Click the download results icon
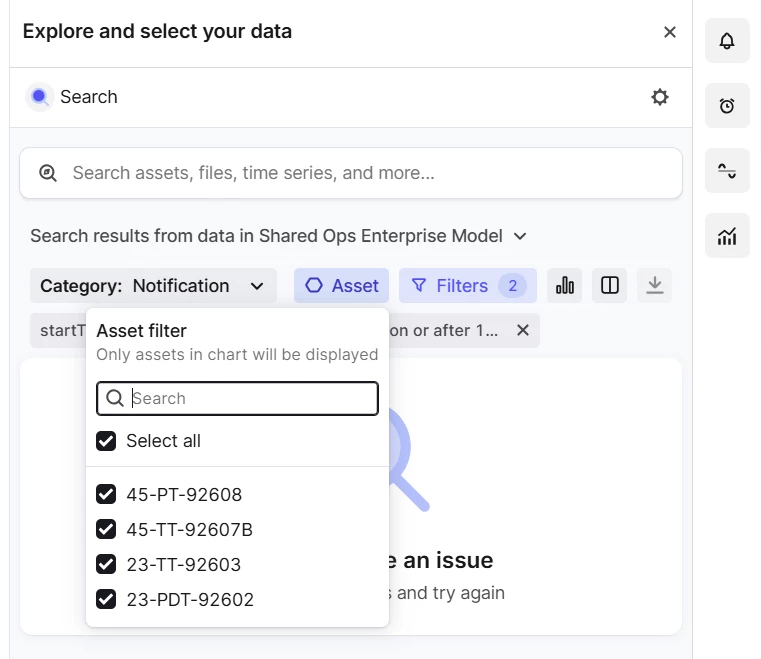This screenshot has width=761, height=659. [x=655, y=285]
